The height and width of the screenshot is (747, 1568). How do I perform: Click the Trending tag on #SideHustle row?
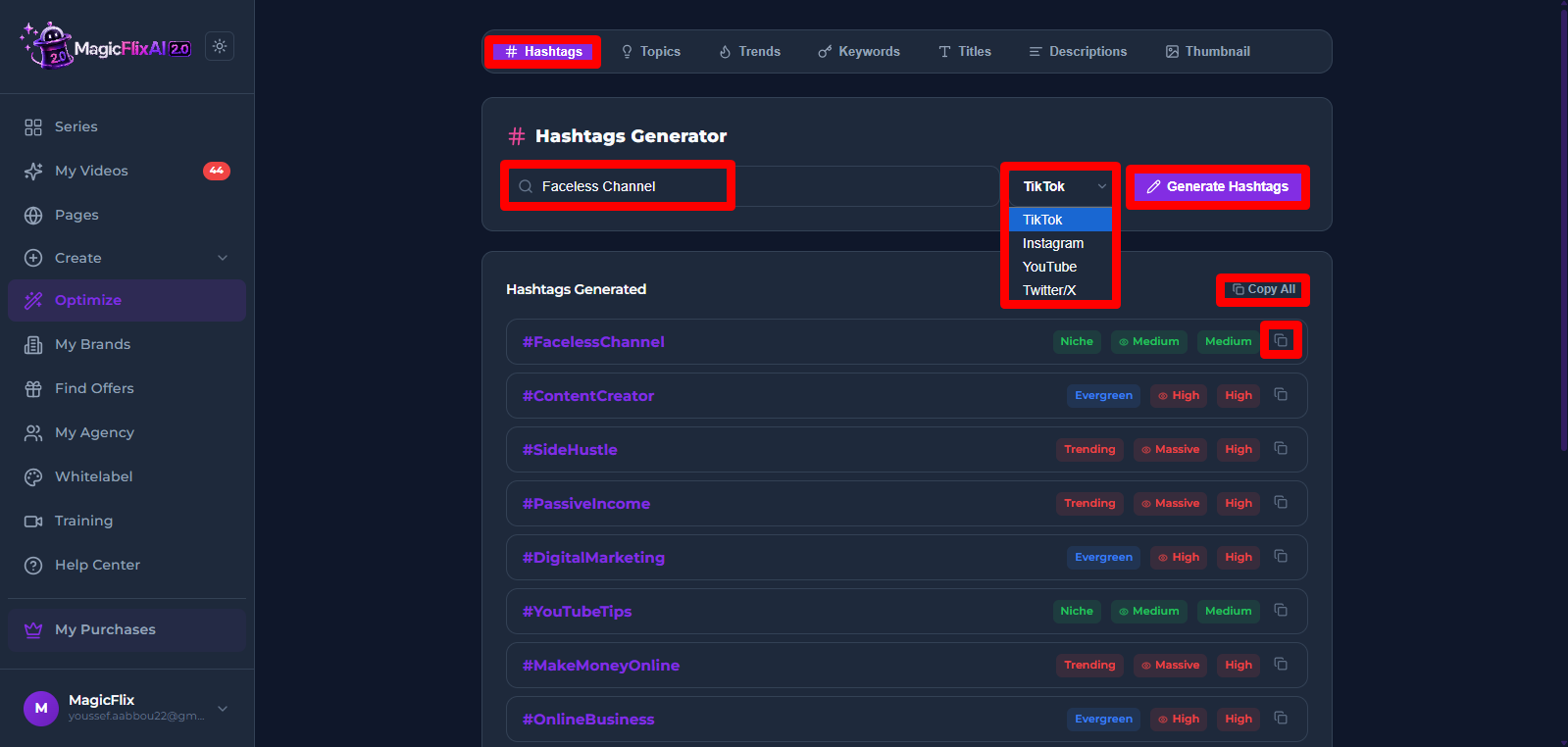(x=1089, y=449)
